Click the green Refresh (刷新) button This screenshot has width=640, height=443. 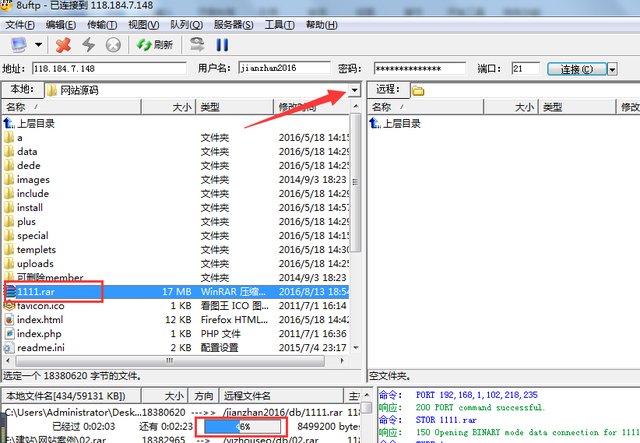pyautogui.click(x=155, y=44)
